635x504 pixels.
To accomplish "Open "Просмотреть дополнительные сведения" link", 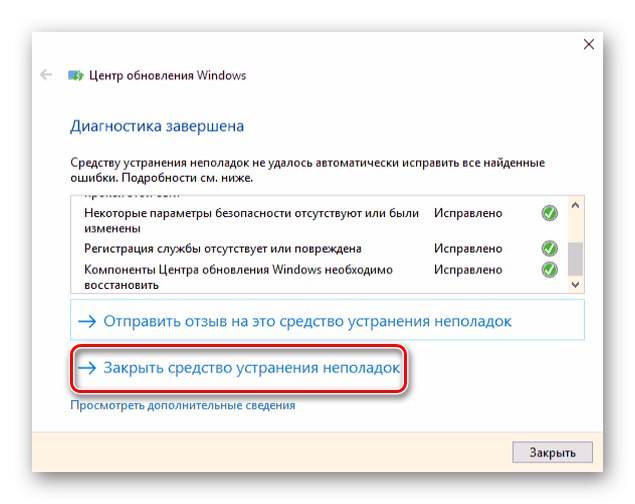I will pos(183,405).
